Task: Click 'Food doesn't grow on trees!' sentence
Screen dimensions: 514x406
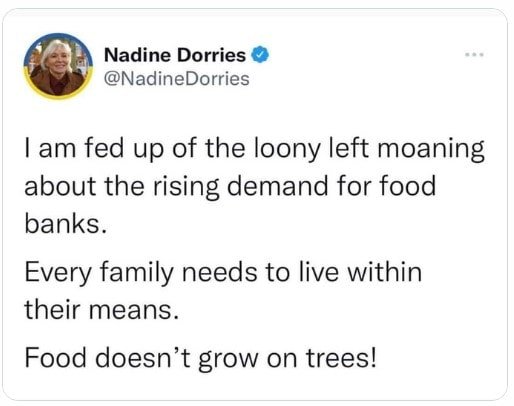Action: (201, 359)
